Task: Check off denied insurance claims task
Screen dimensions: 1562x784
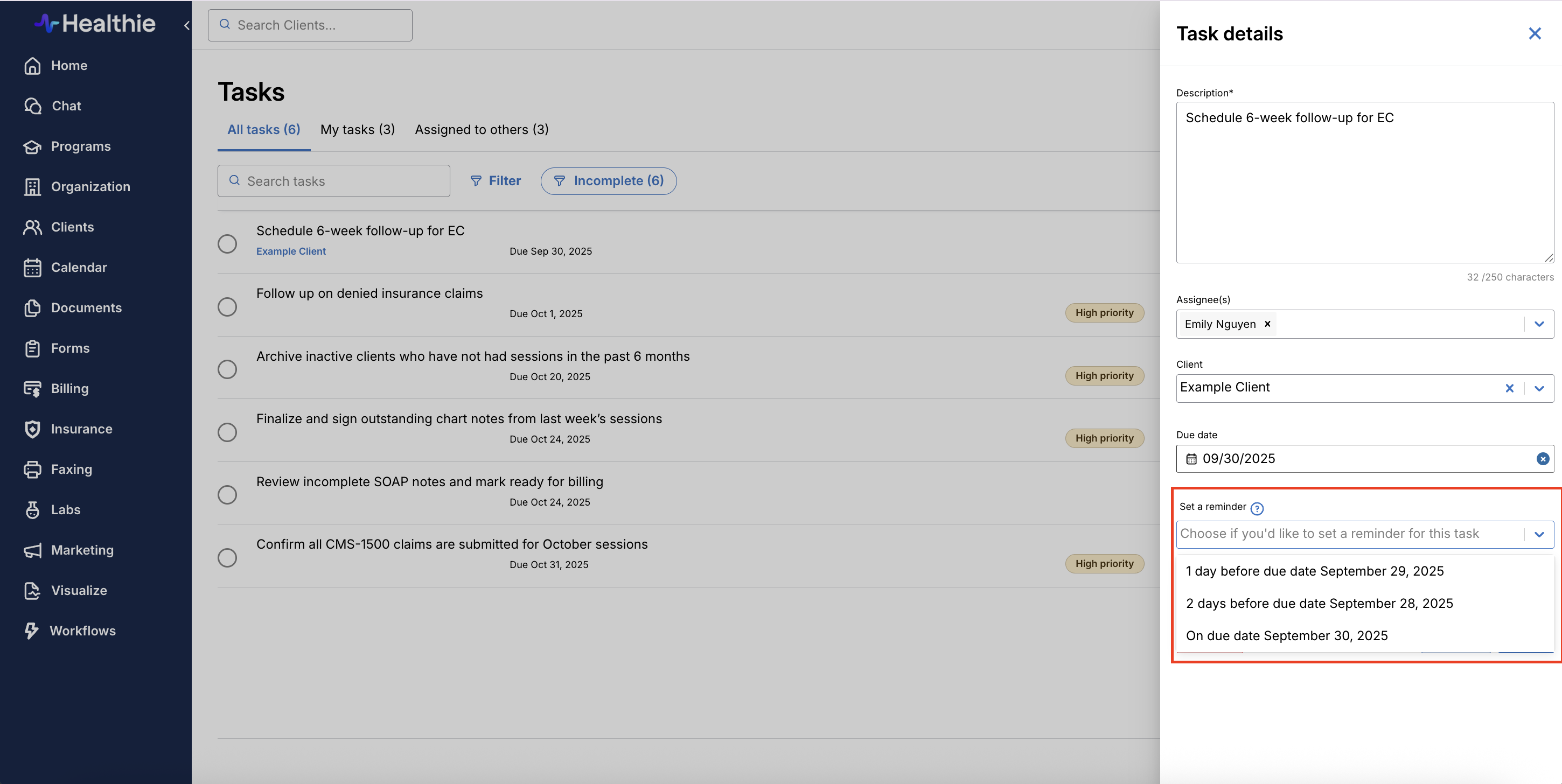Action: pyautogui.click(x=227, y=307)
